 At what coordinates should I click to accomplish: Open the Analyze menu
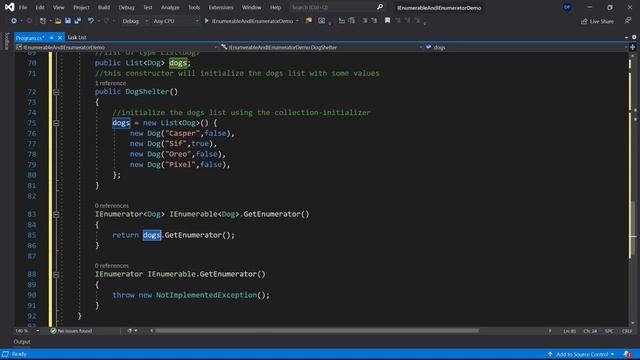170,7
